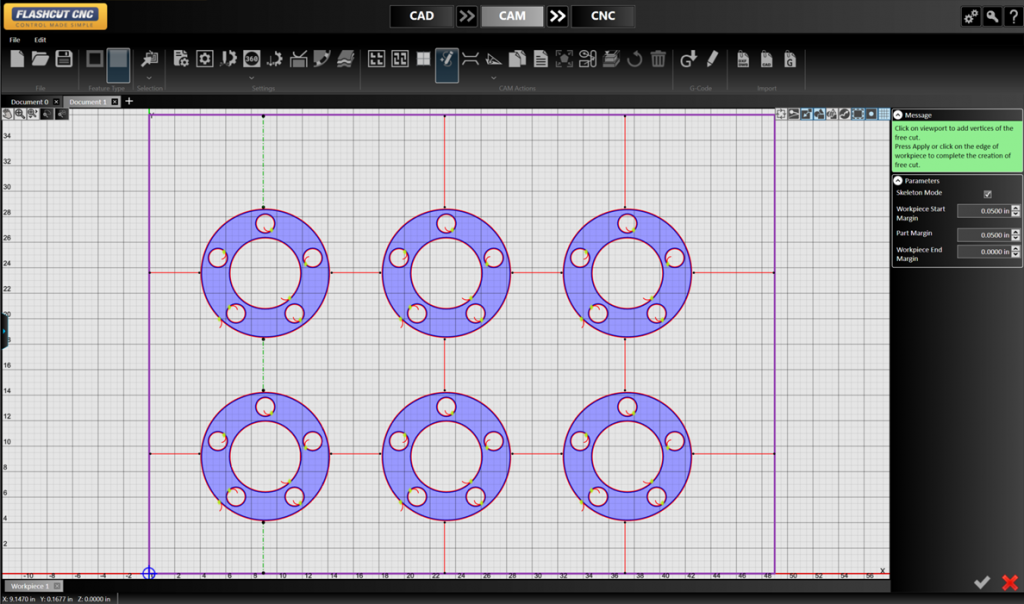Uncheck the Skeleton Mode checkbox
The height and width of the screenshot is (604, 1024).
coord(988,193)
